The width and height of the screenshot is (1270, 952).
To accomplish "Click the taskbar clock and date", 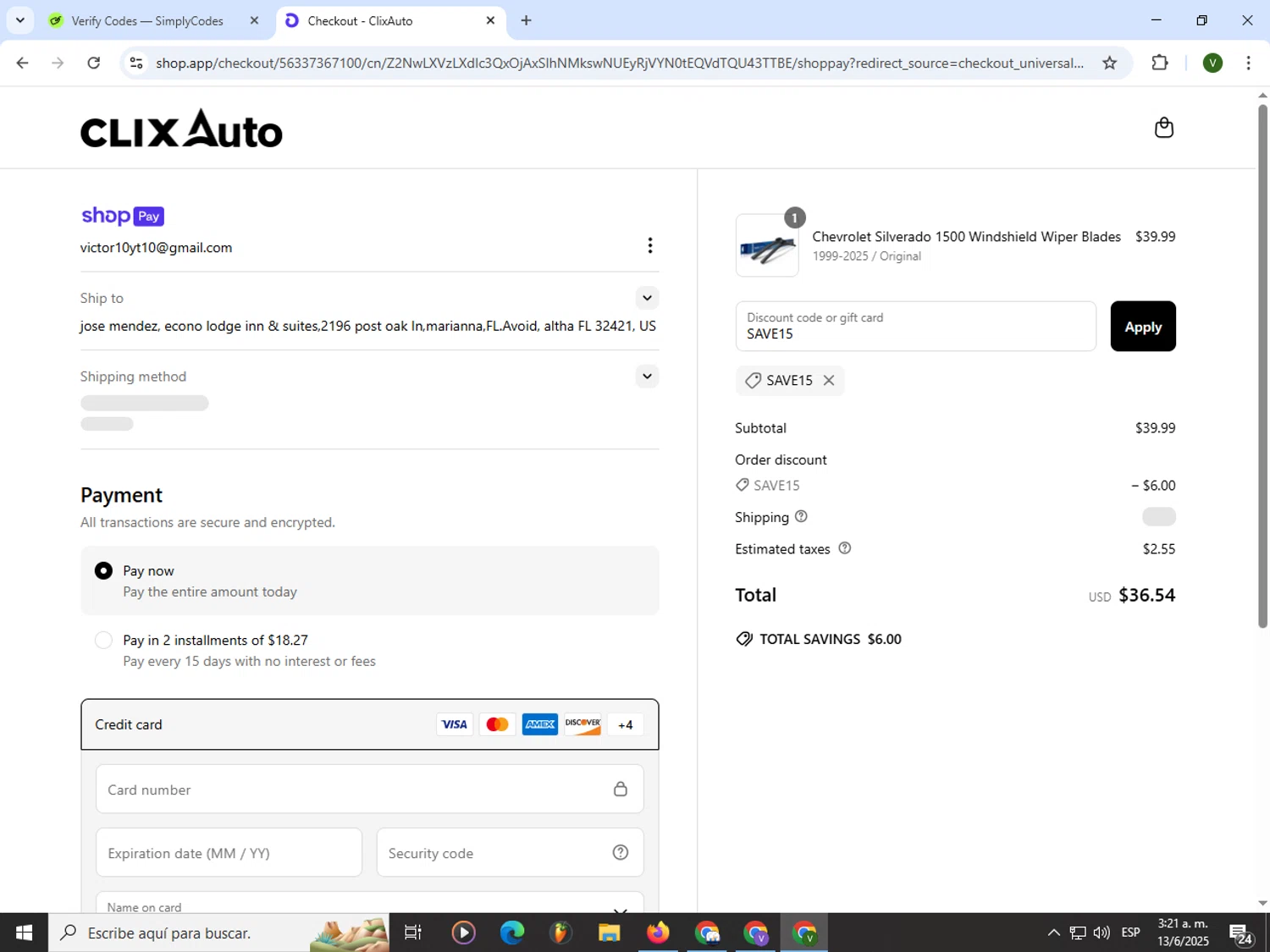I will pos(1183,933).
